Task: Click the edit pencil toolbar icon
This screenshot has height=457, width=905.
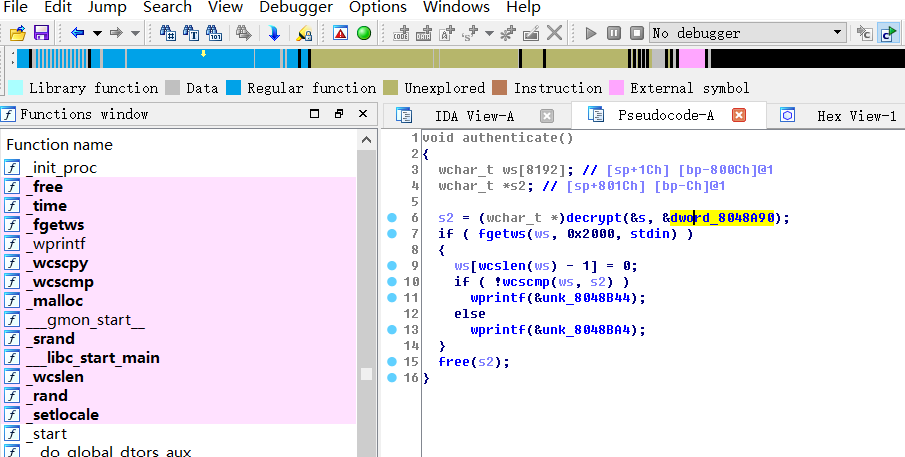Action: [x=531, y=33]
